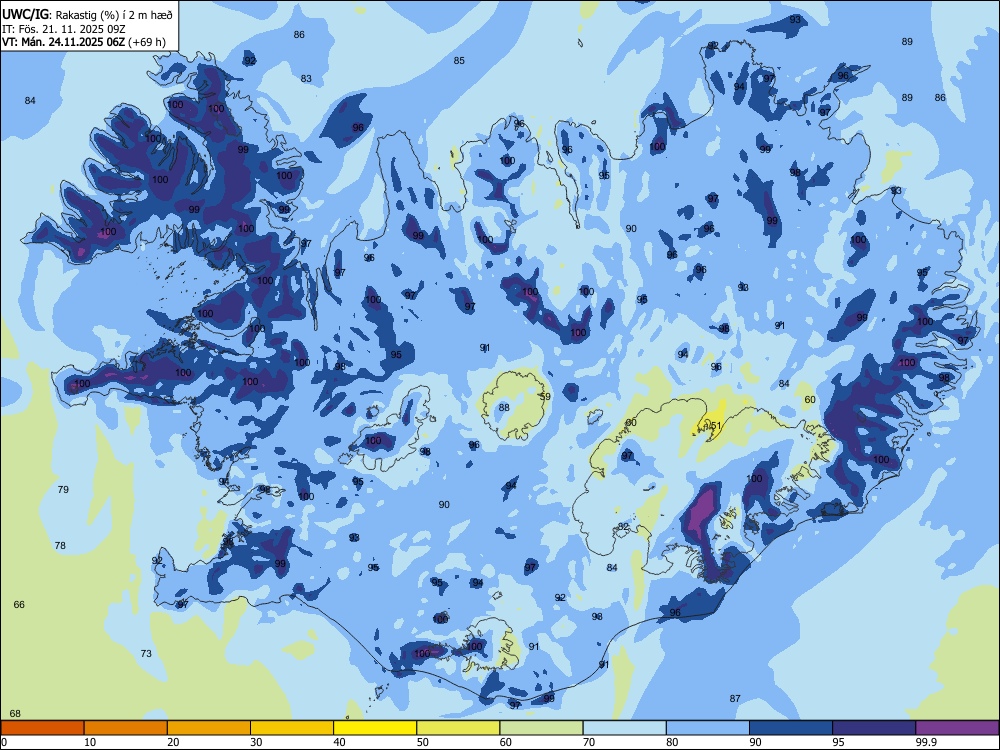Viewport: 1000px width, 750px height.
Task: Select the bright yellow 40–50 legend swatch
Action: point(375,728)
